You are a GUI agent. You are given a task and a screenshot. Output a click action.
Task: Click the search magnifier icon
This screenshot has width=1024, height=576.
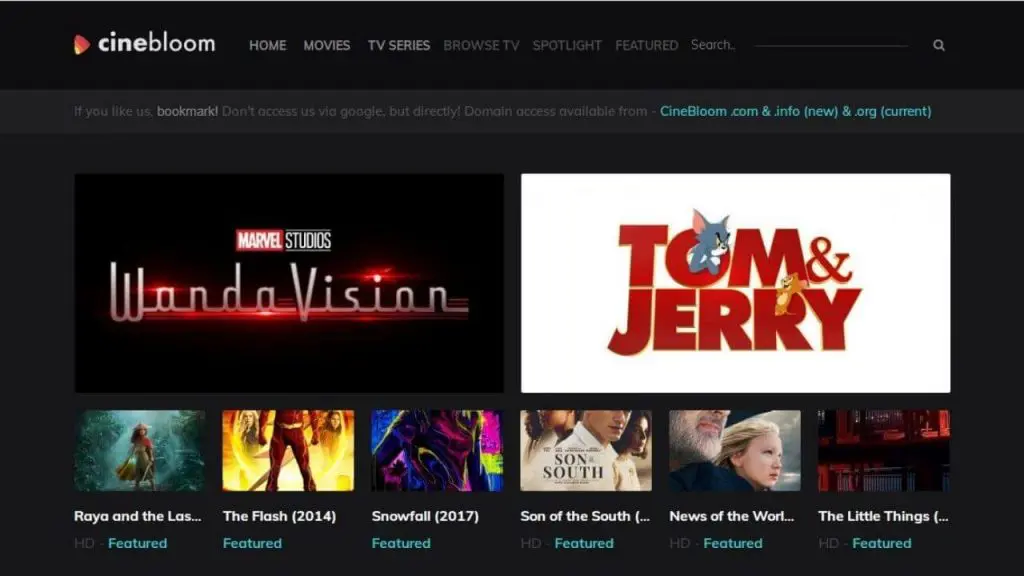pos(938,45)
